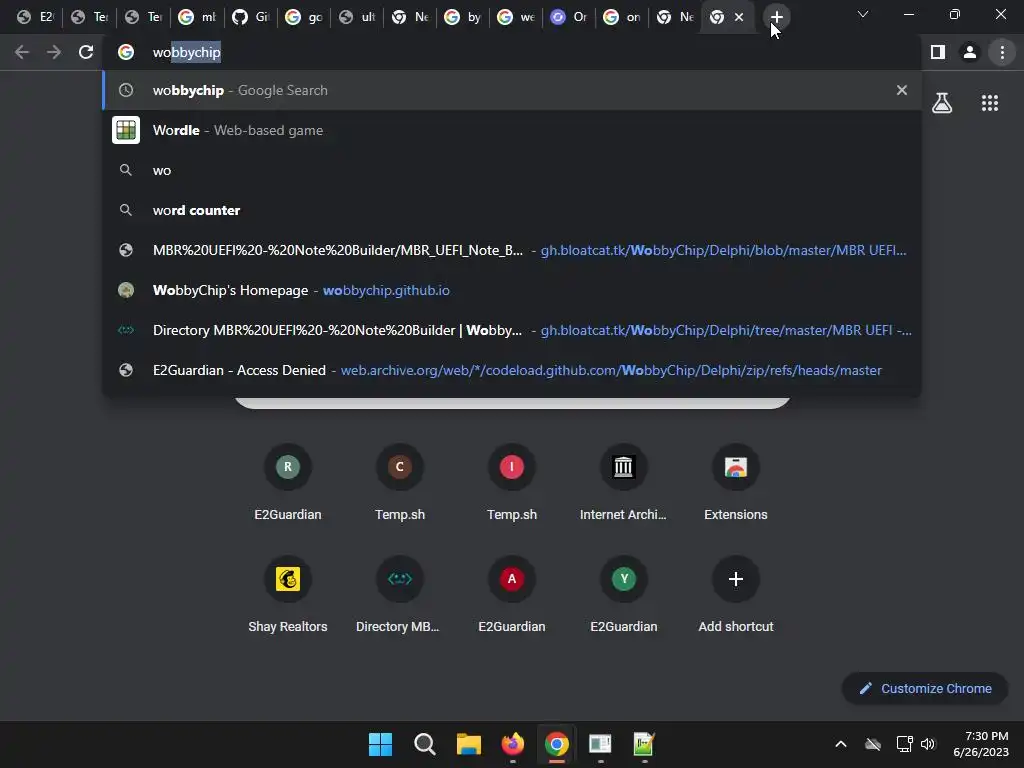Switch to the GitHub 'Gi' tab
1024x768 pixels.
[251, 17]
